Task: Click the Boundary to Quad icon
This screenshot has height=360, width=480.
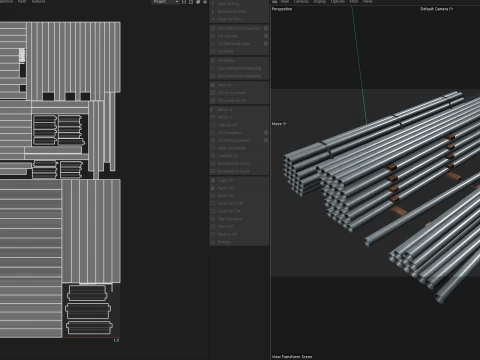Action: [213, 171]
